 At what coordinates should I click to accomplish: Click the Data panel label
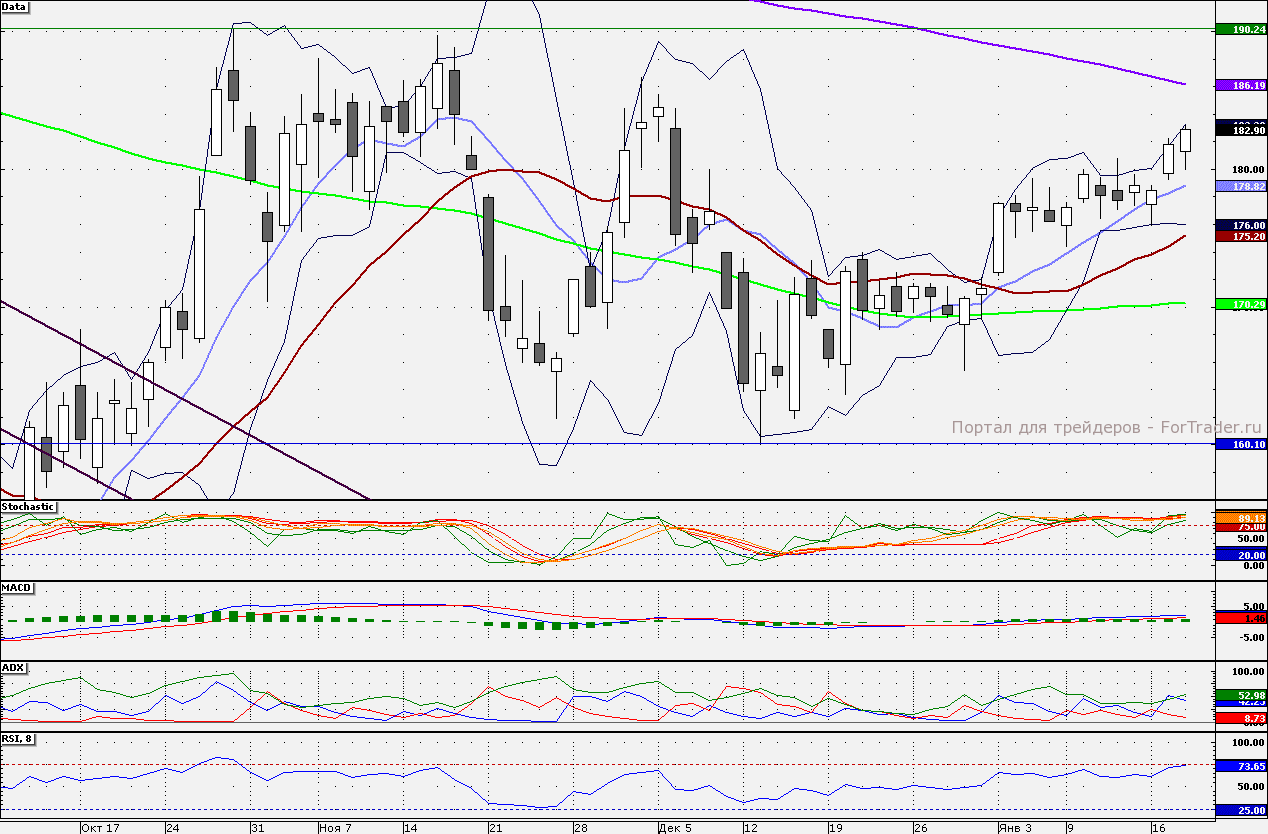coord(15,7)
